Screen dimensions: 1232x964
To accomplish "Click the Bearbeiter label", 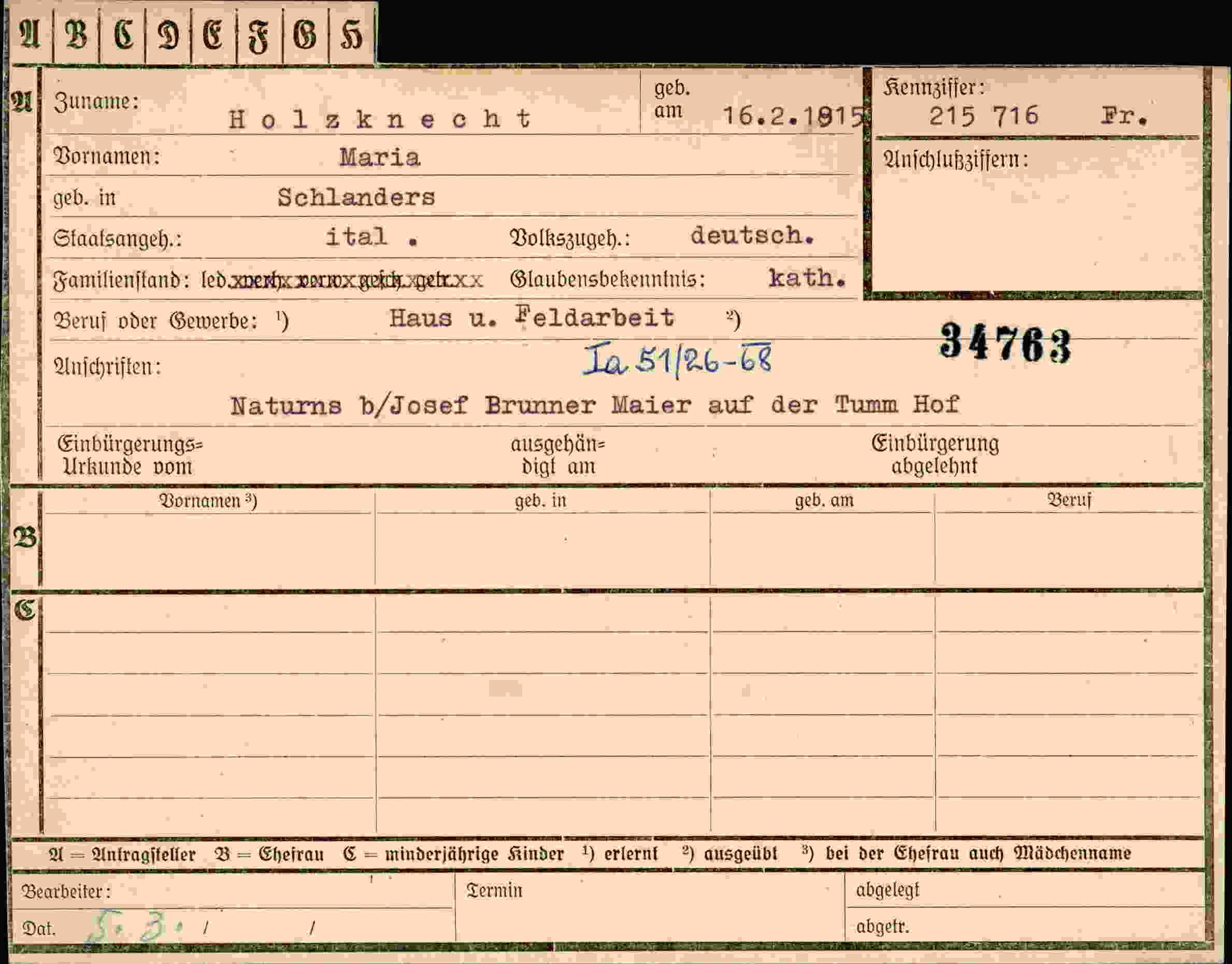I will tap(66, 892).
